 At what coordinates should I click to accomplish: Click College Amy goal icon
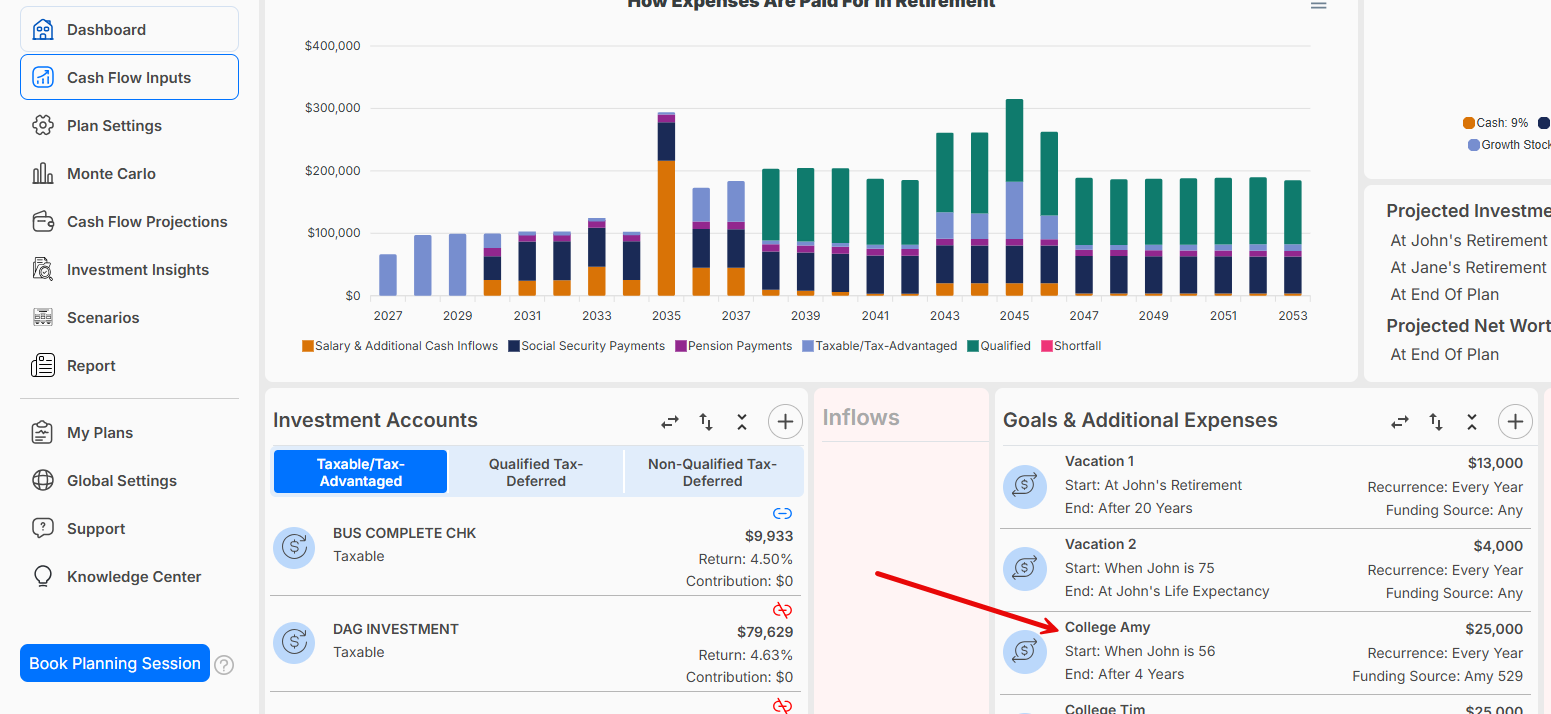[x=1024, y=652]
